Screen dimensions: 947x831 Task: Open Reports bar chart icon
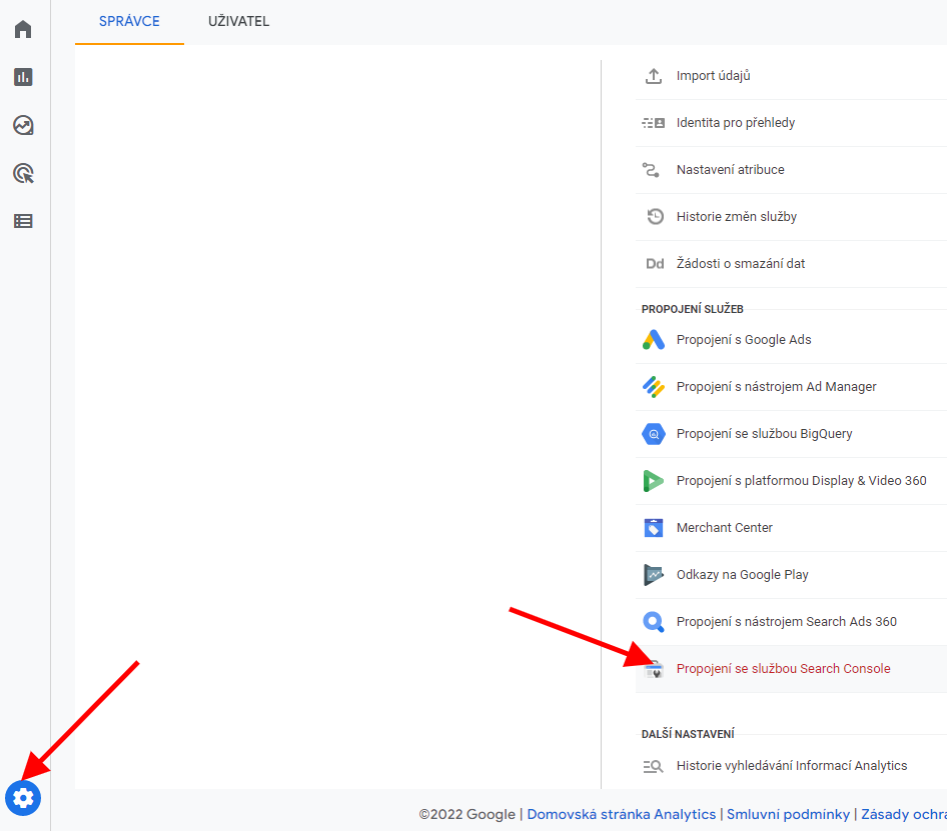coord(23,77)
